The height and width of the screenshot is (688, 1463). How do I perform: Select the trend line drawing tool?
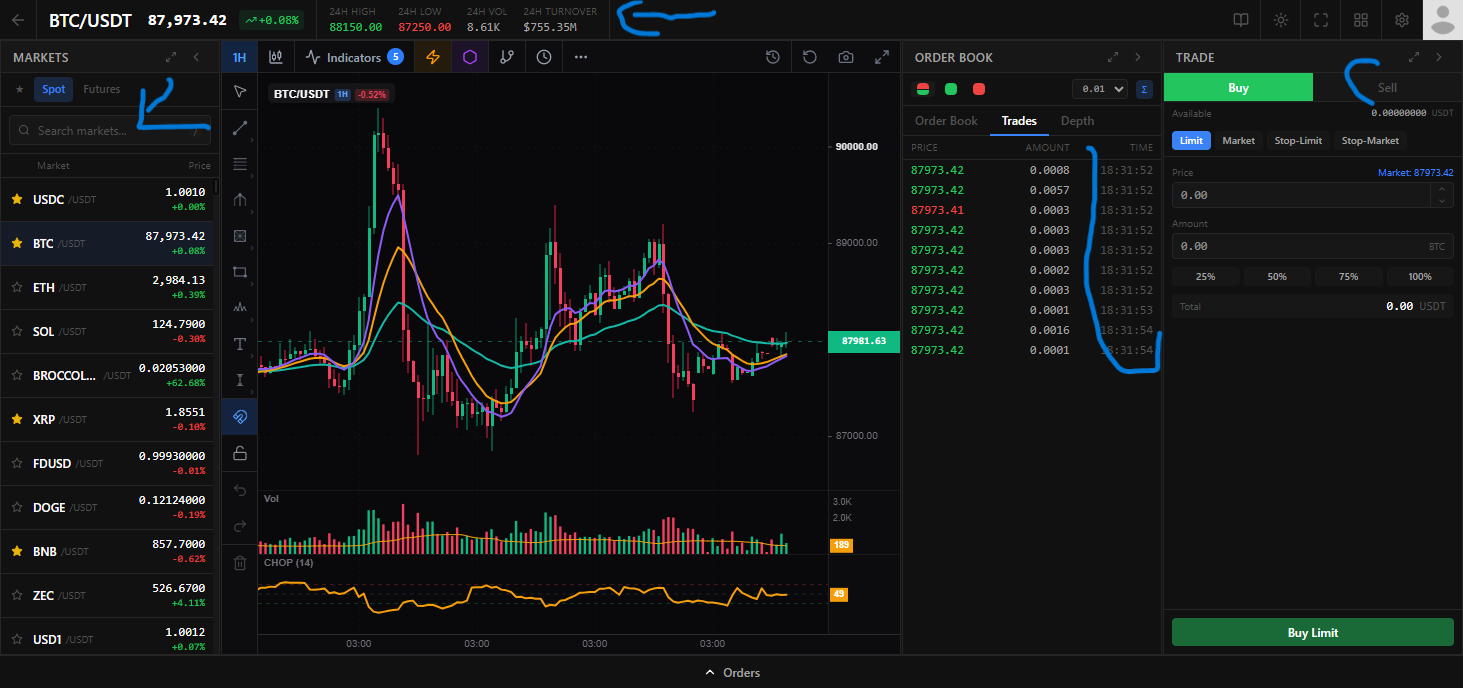pyautogui.click(x=239, y=128)
